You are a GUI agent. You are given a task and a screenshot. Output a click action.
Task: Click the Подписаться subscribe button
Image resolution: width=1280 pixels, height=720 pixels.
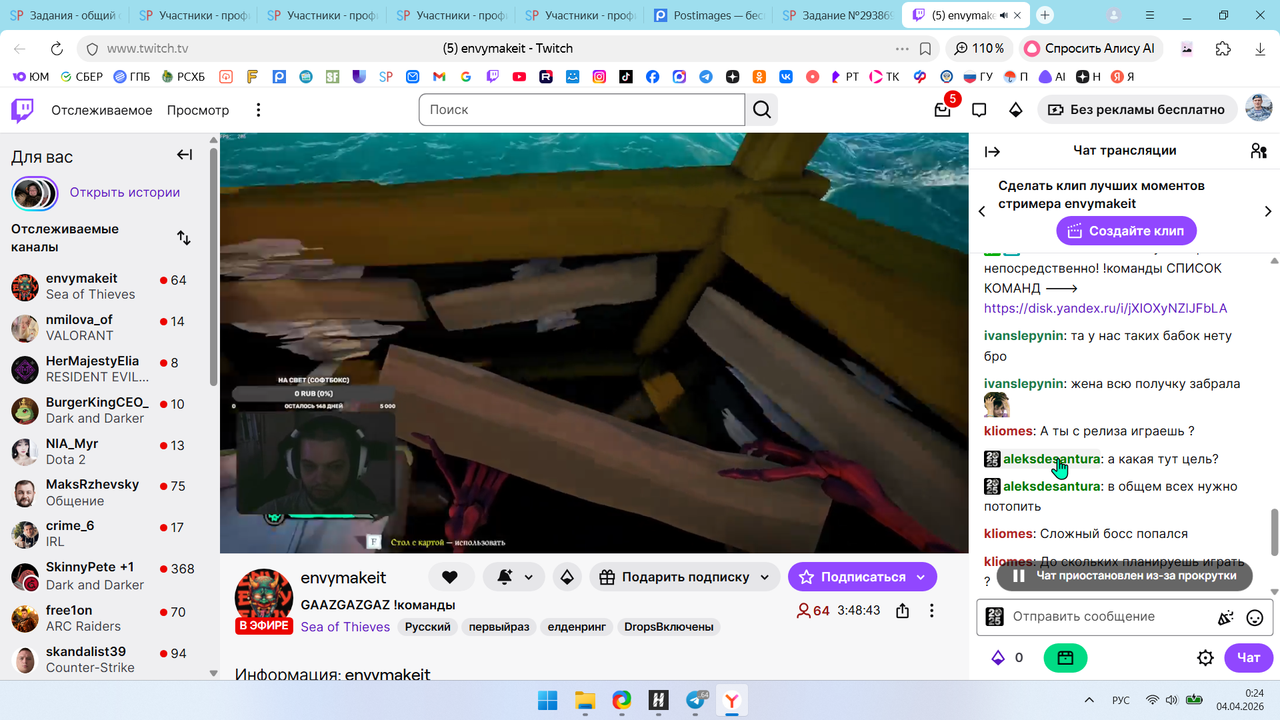(x=862, y=577)
